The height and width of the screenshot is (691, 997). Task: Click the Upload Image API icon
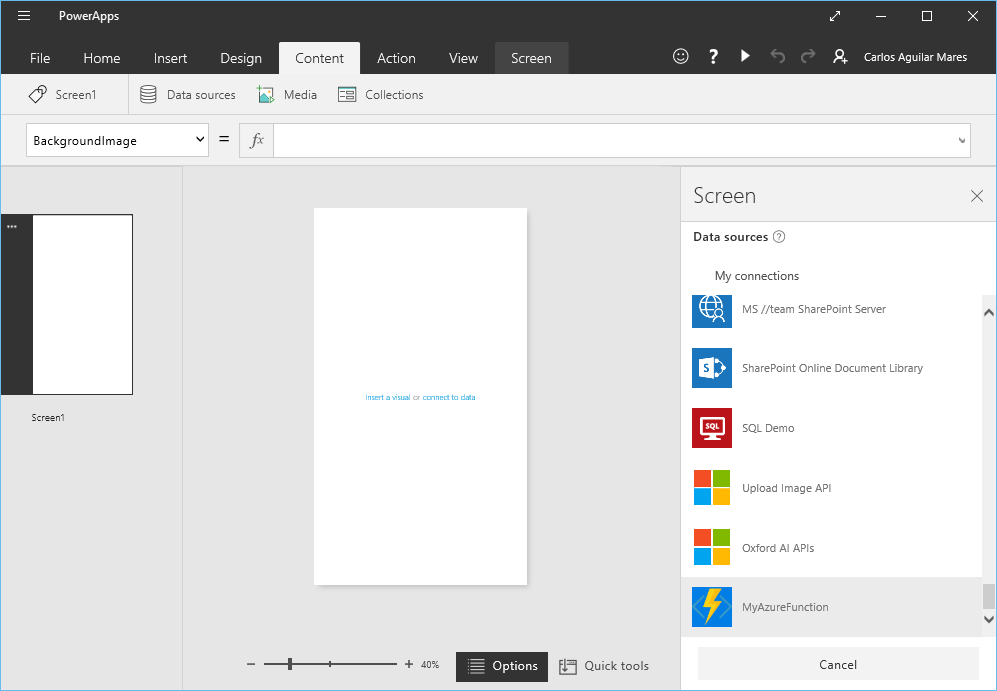point(712,488)
